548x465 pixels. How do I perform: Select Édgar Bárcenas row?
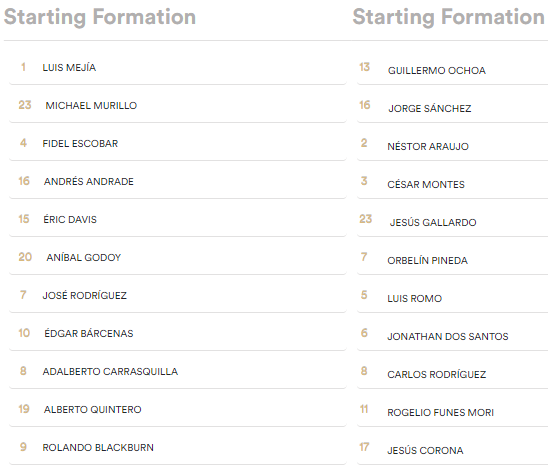[178, 333]
